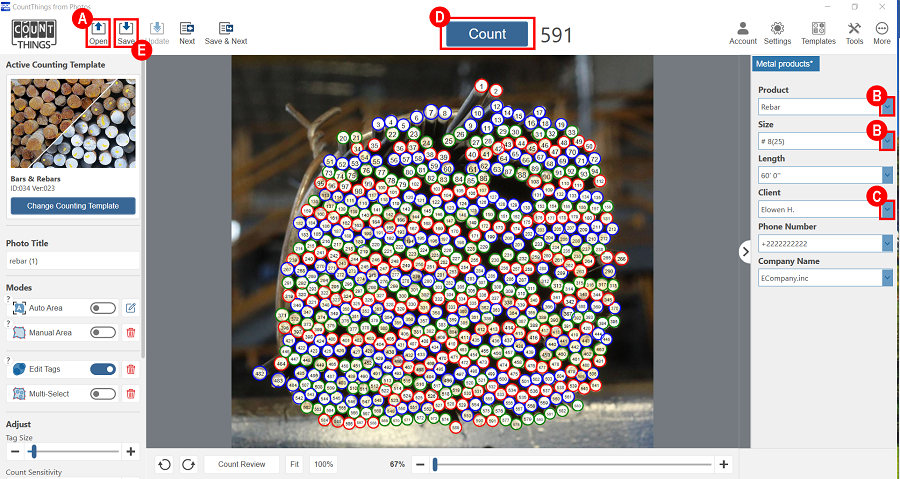Enable the Multi-Select toggle
This screenshot has height=479, width=900.
(103, 394)
